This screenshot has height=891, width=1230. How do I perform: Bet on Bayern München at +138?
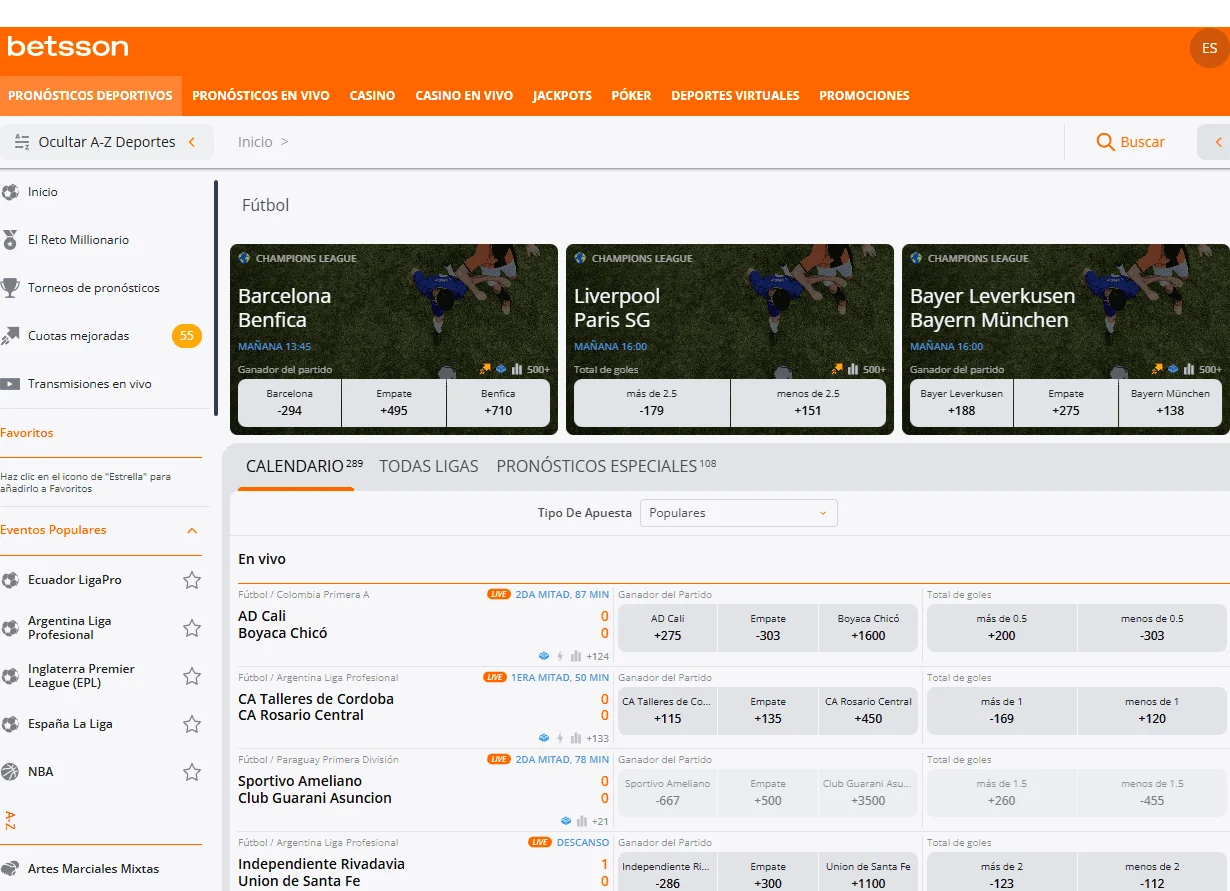[x=1170, y=403]
